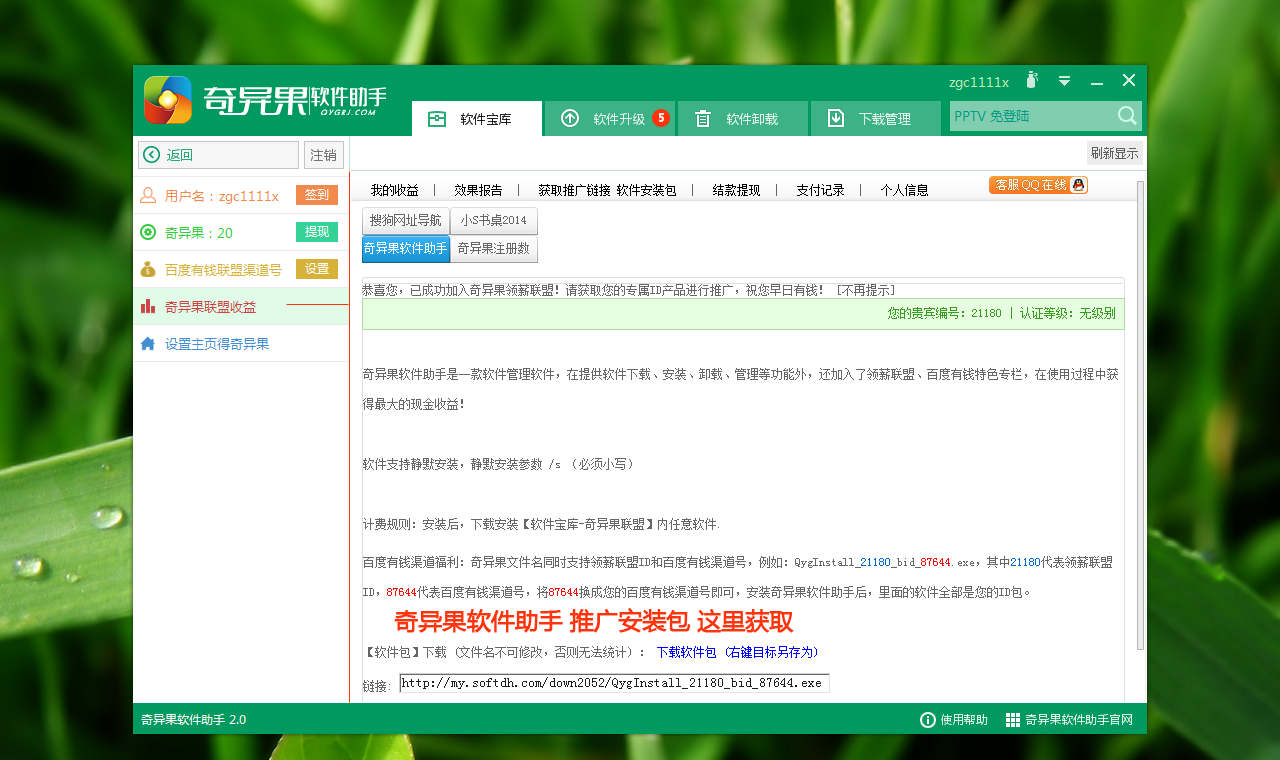
Task: Switch to the 软件升级 tab
Action: 610,119
